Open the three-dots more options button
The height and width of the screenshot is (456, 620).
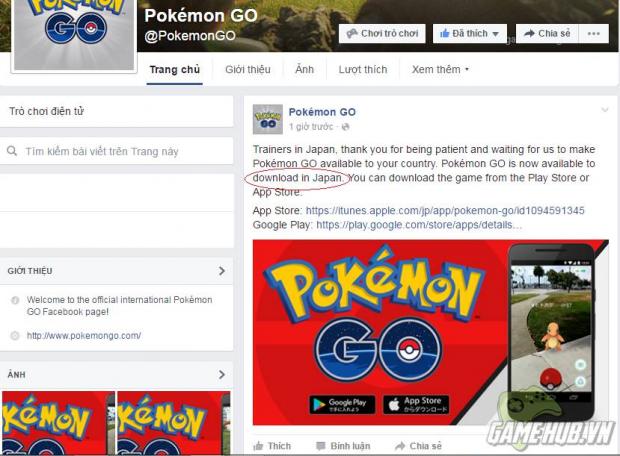pos(594,34)
